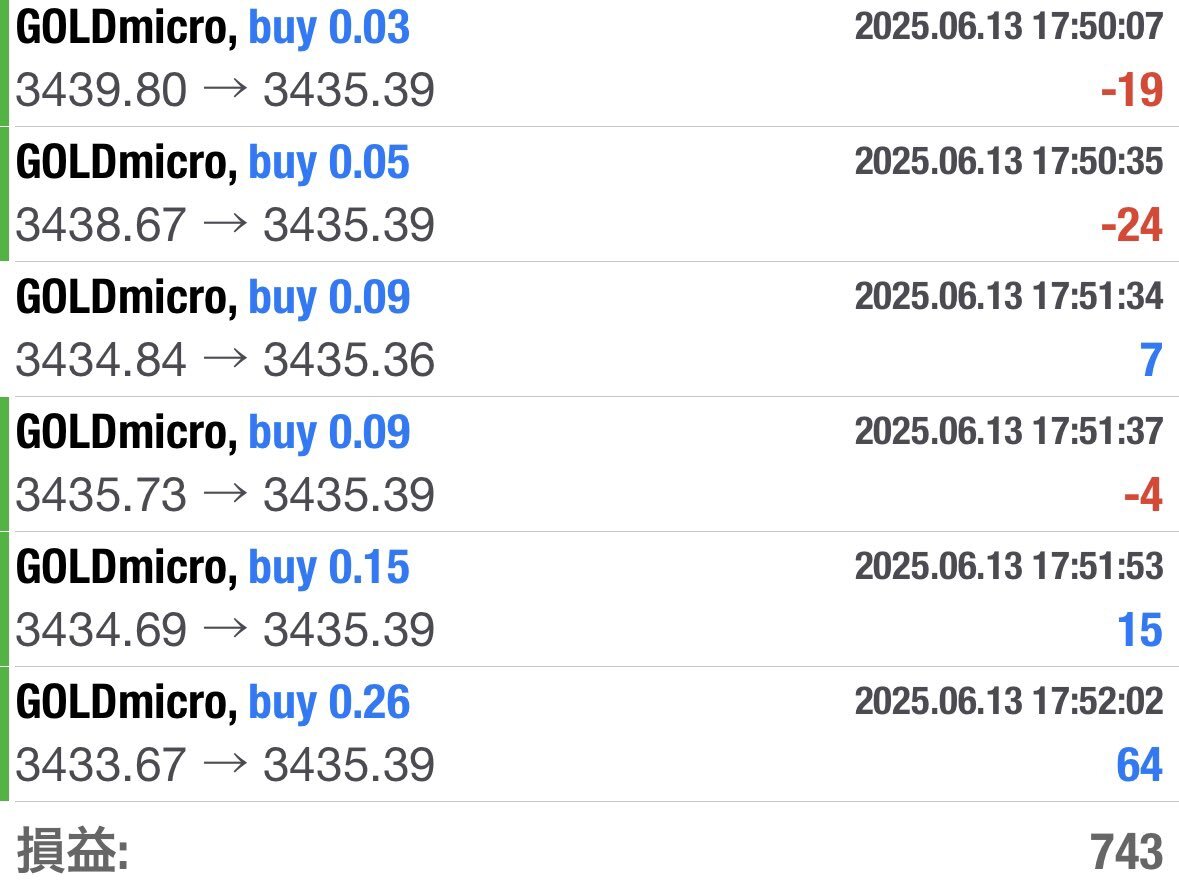This screenshot has width=1179, height=890.
Task: Click the total profit 743
Action: coord(1126,853)
